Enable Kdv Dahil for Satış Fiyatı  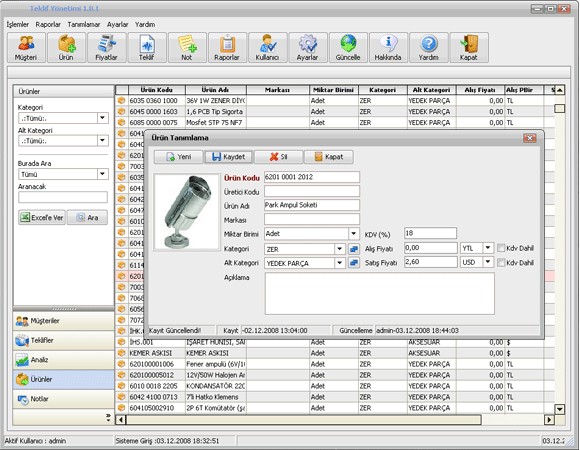(x=501, y=263)
